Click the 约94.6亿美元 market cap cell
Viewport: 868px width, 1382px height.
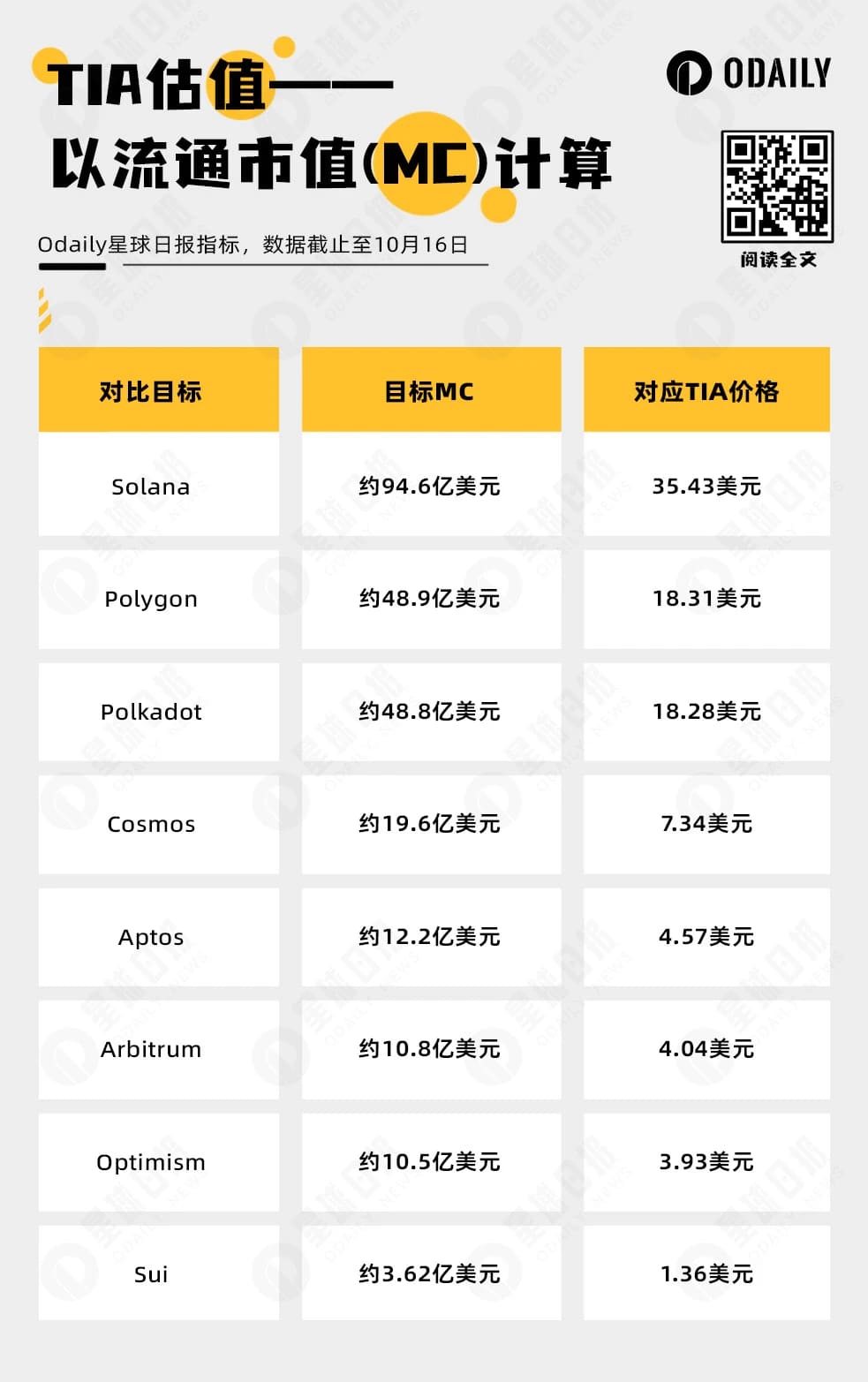point(431,487)
